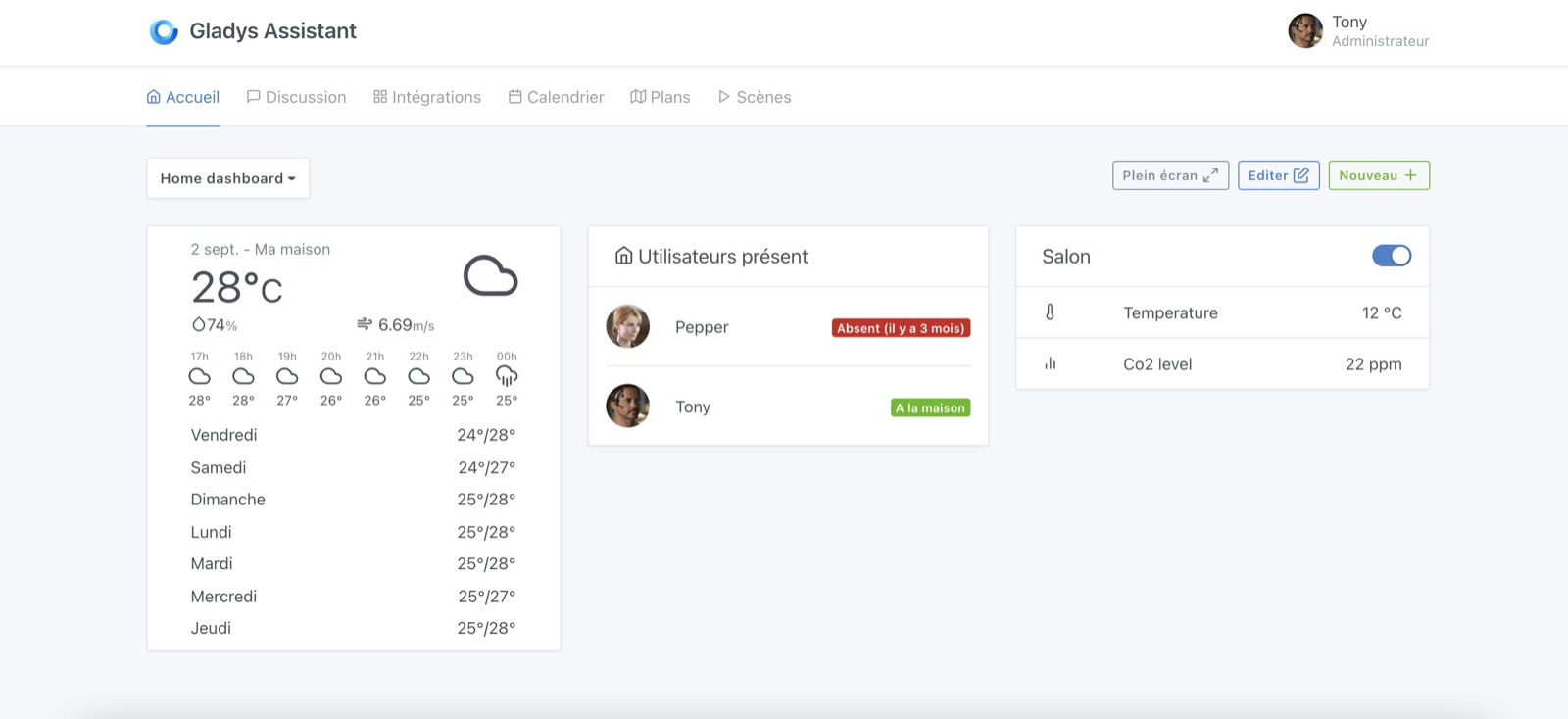Click the Gladys Assistant logo icon
The image size is (1568, 719).
[x=164, y=31]
